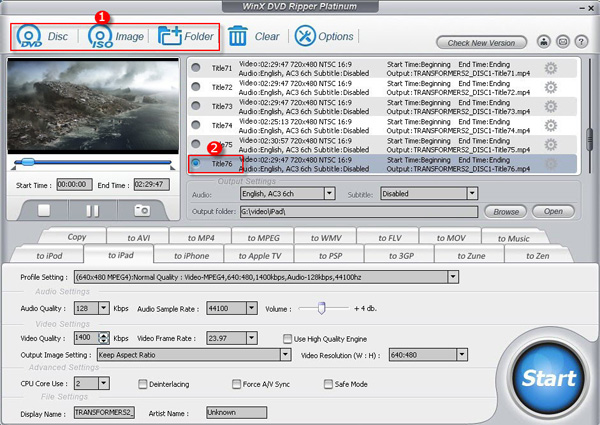
Task: Open settings gear for Title72
Action: tap(551, 88)
